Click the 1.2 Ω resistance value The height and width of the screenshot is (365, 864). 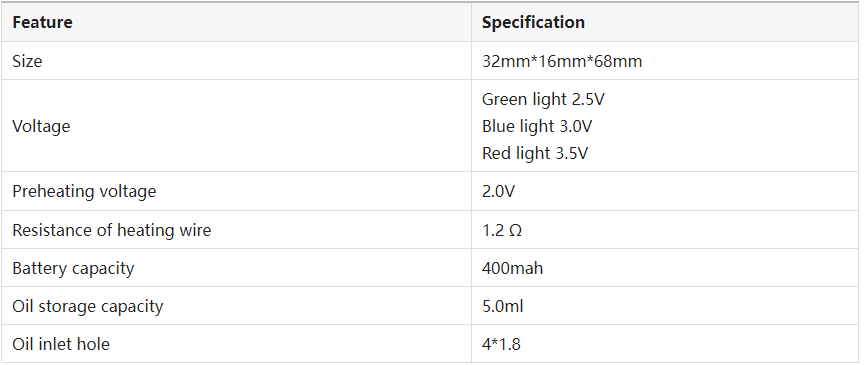[x=501, y=230]
